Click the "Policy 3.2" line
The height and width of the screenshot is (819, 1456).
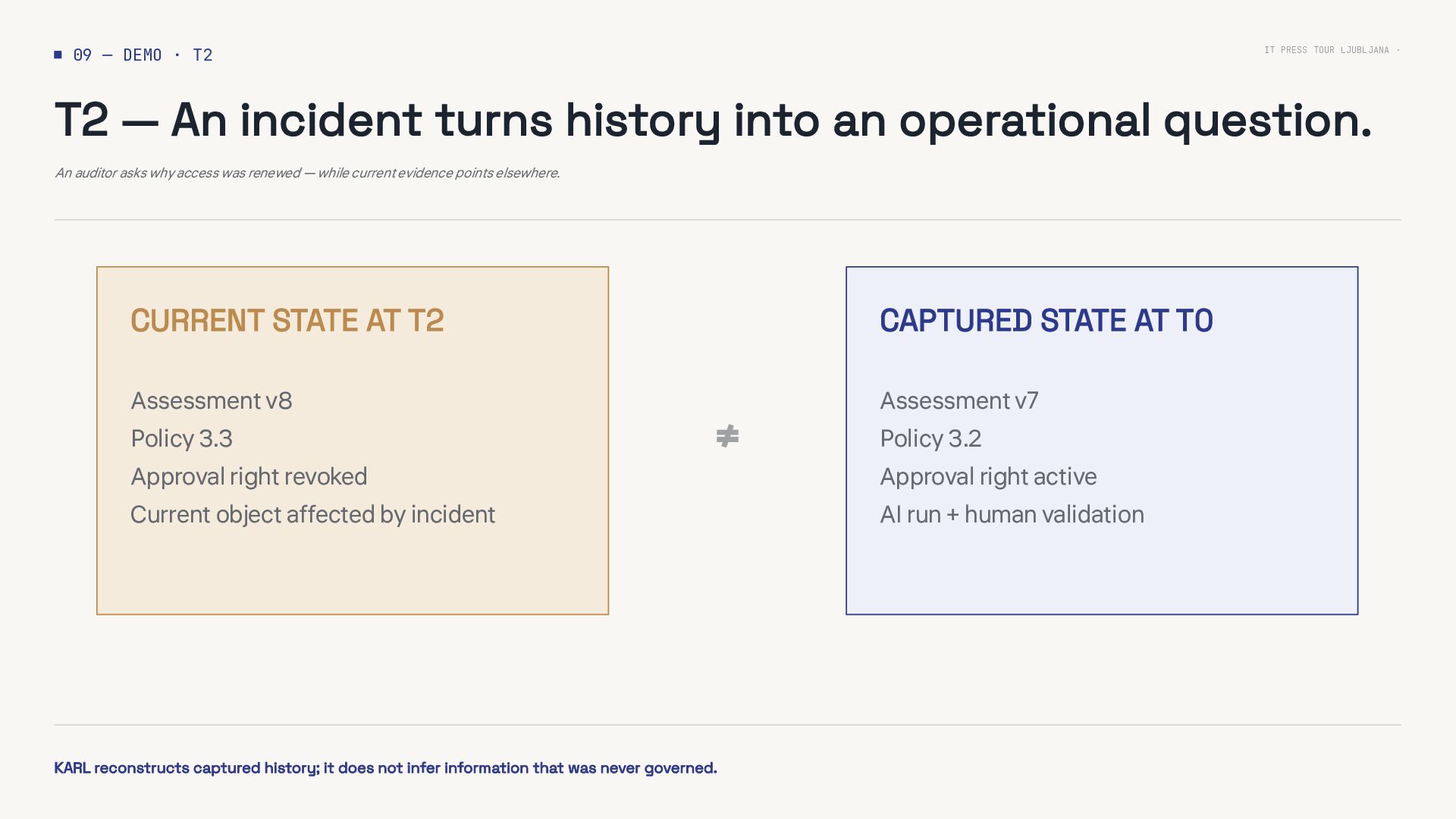[x=930, y=438]
